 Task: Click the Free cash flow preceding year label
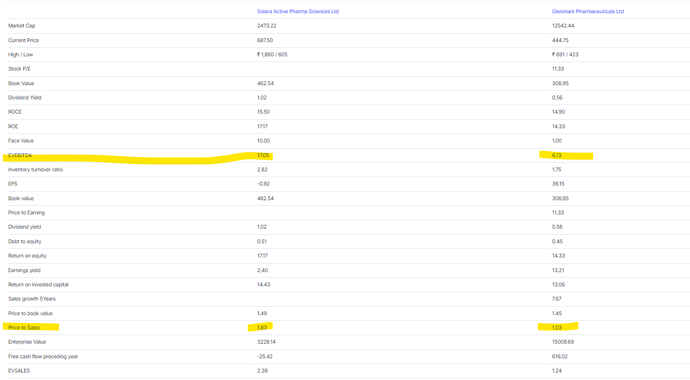point(43,357)
